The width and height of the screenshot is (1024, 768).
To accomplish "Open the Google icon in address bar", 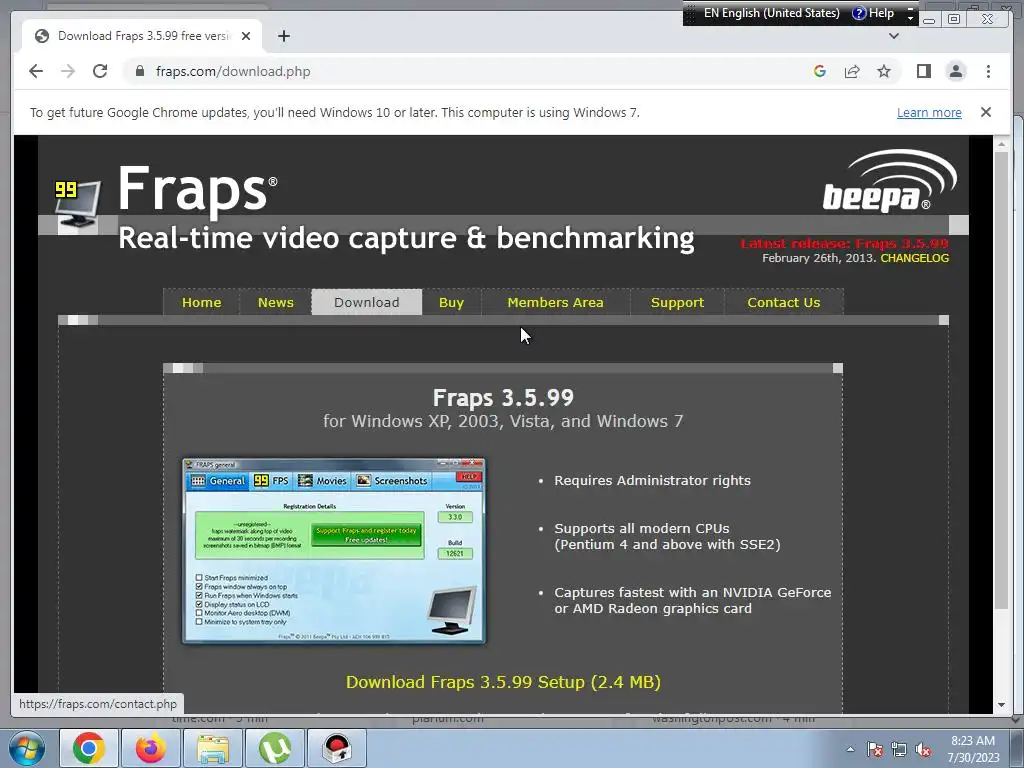I will coord(820,71).
